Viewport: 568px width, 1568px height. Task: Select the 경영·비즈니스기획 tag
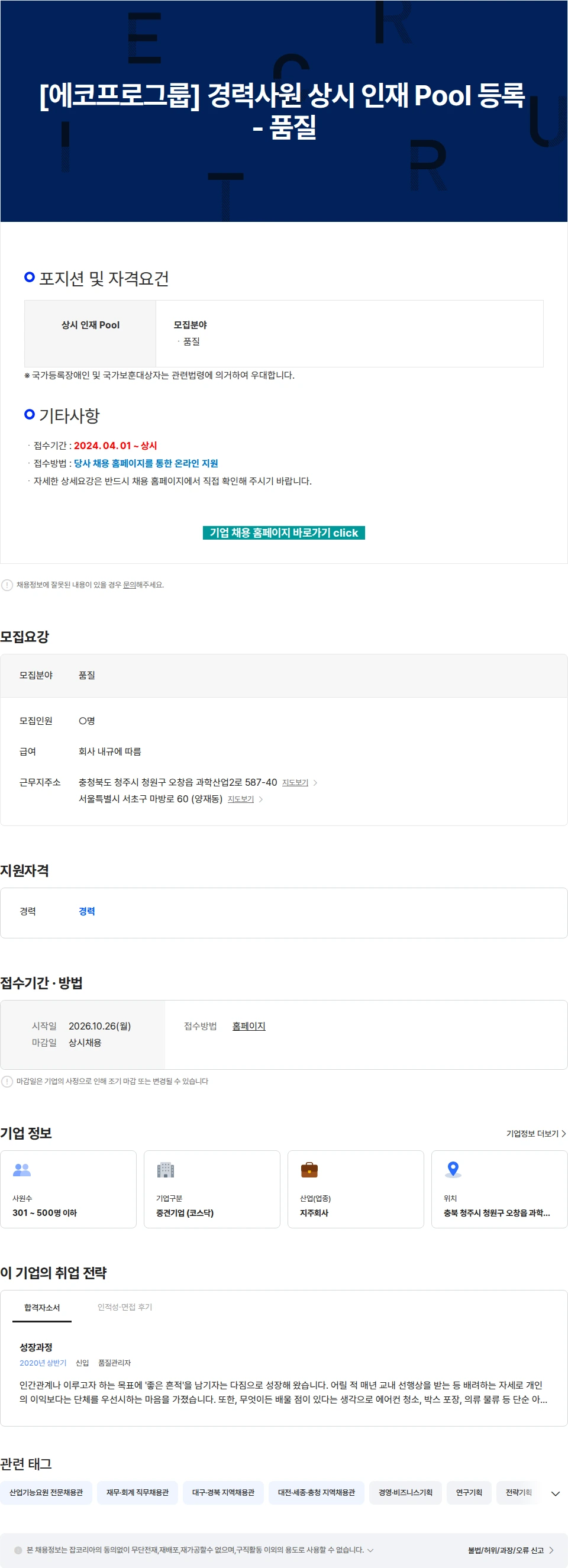(x=405, y=1492)
